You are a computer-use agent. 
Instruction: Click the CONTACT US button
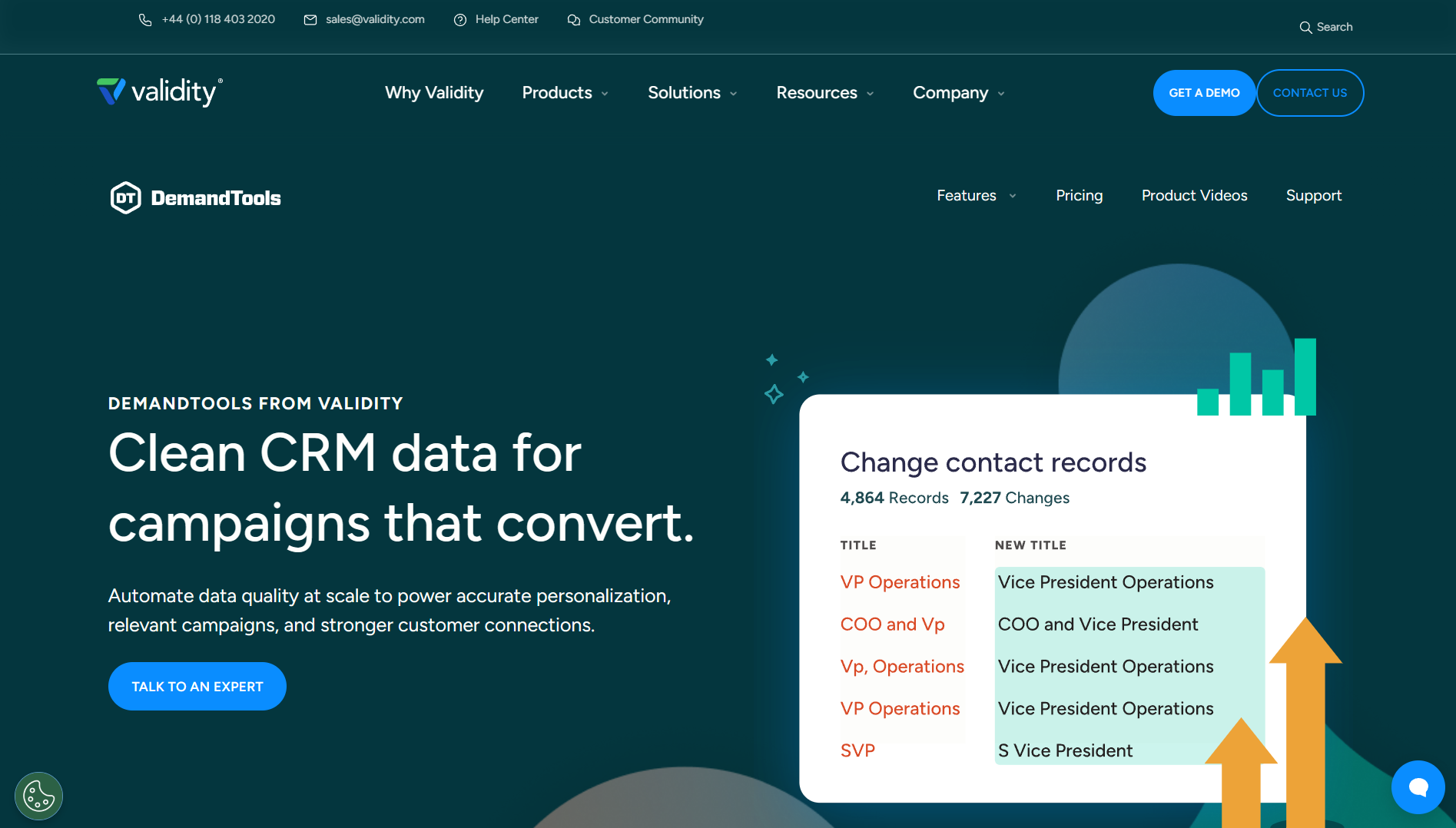[1310, 93]
